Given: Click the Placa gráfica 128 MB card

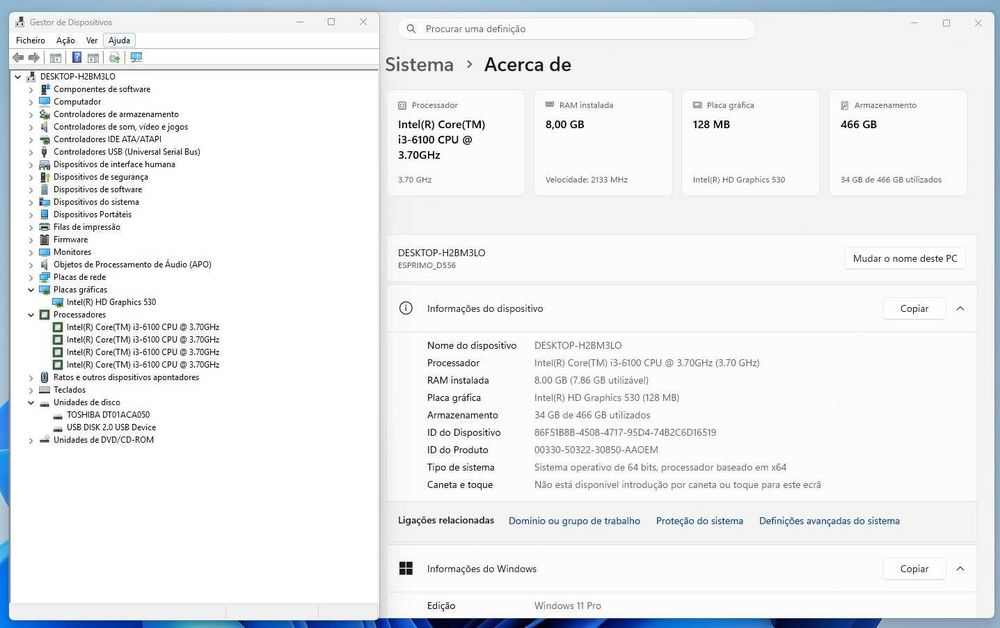Looking at the screenshot, I should point(751,143).
